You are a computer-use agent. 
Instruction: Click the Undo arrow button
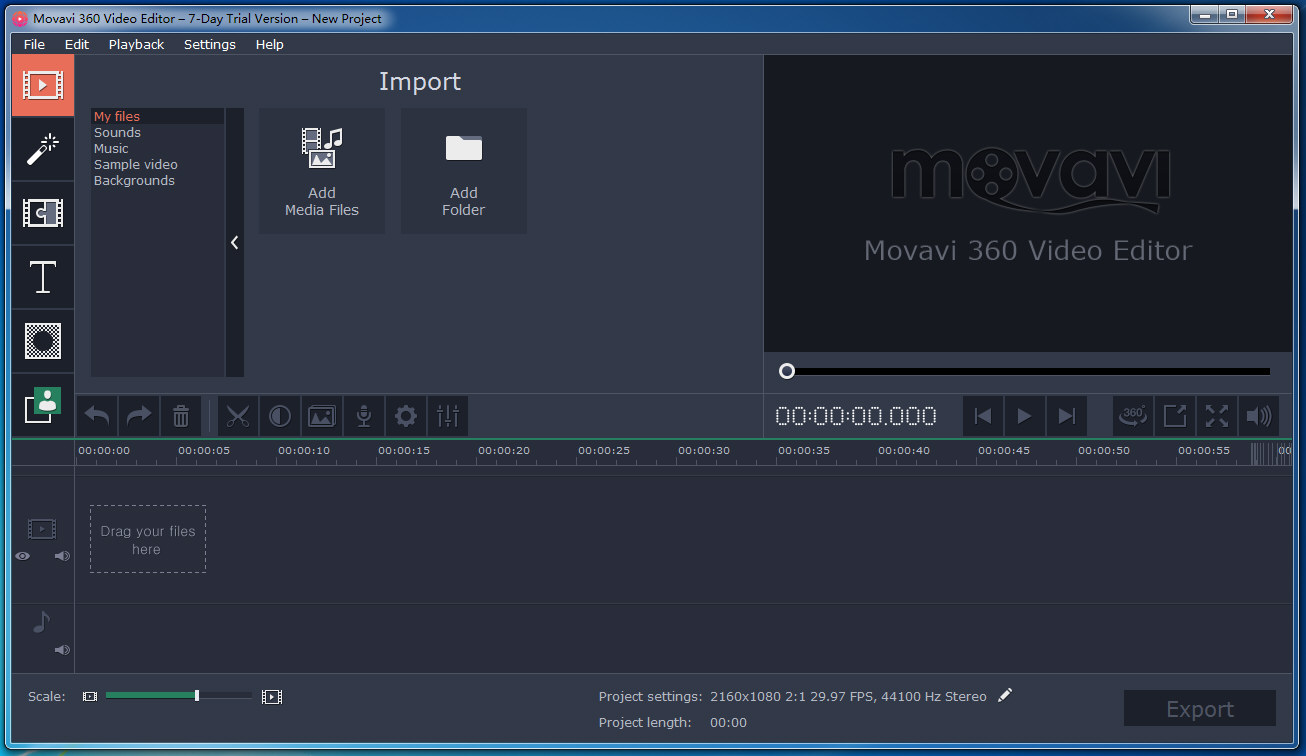[x=97, y=416]
